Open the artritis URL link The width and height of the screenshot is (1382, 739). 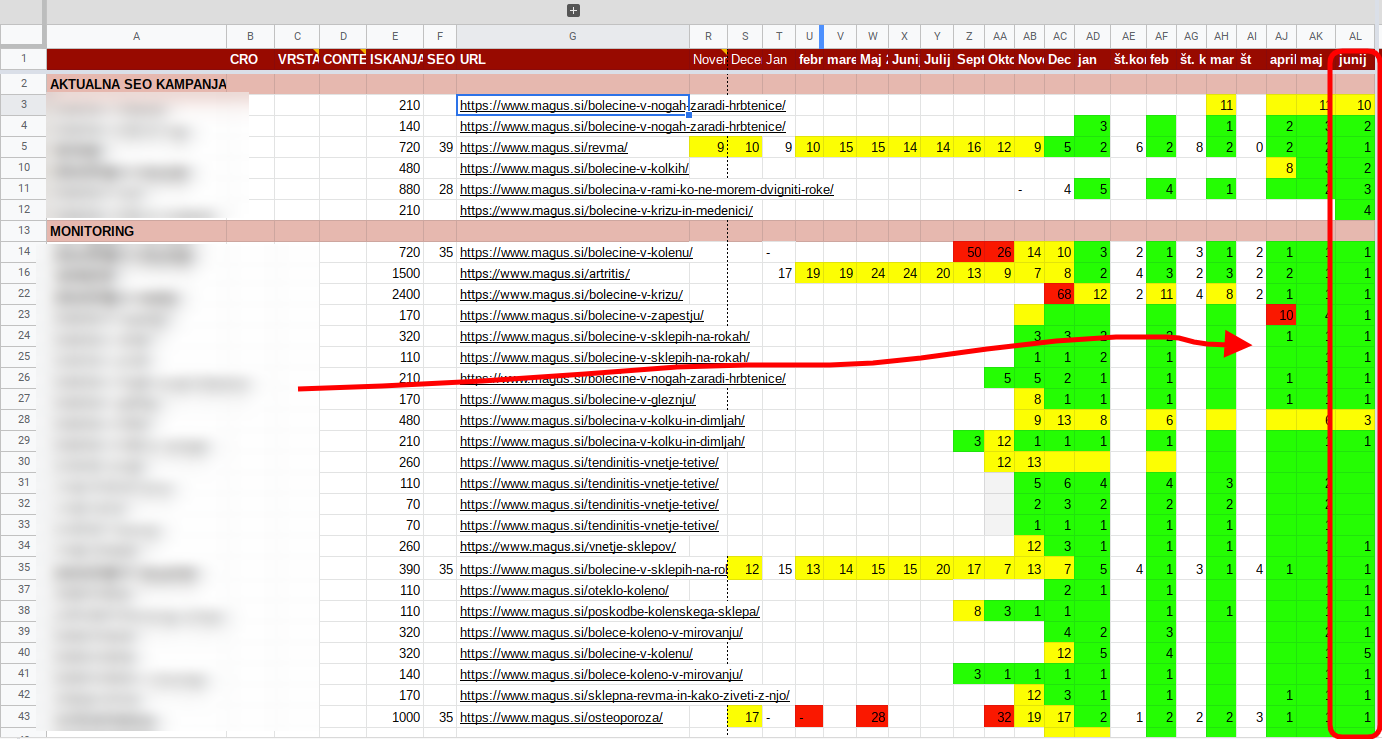click(544, 273)
